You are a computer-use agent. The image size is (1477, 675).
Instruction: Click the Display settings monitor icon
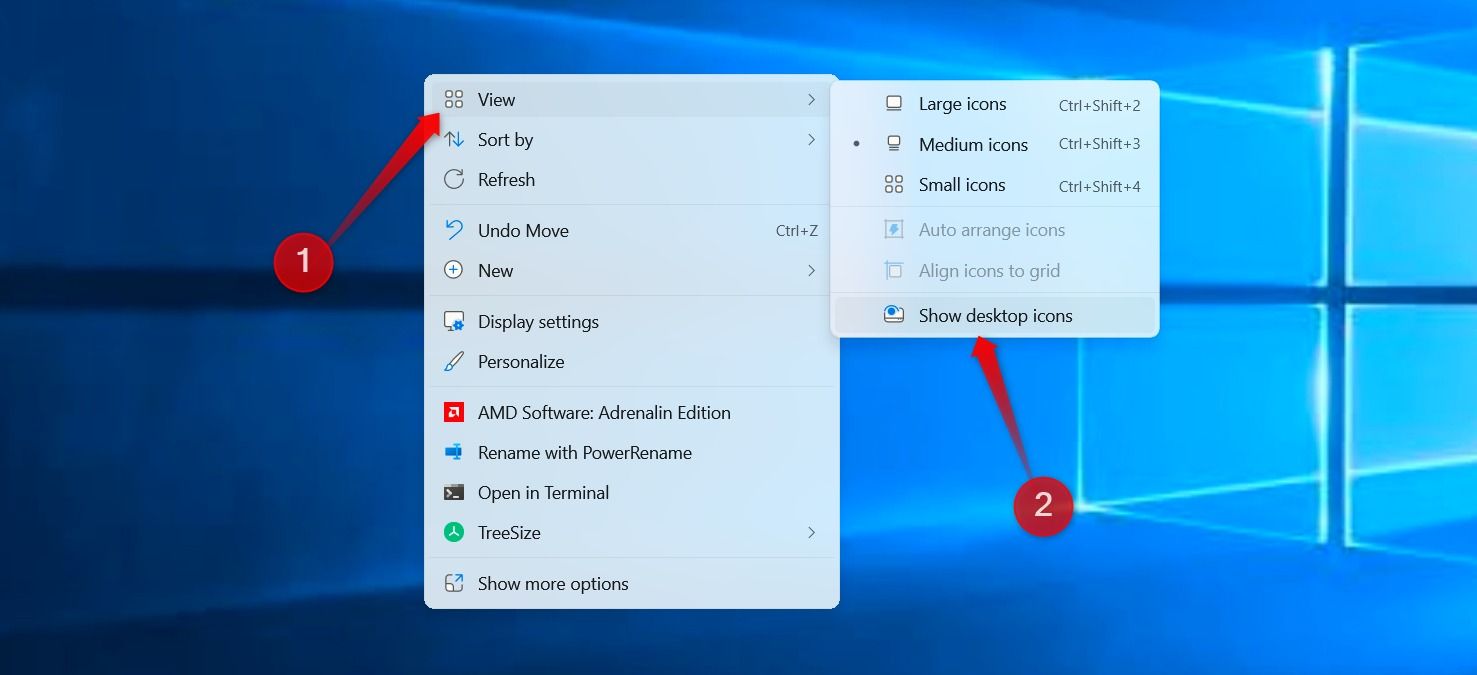(x=454, y=321)
